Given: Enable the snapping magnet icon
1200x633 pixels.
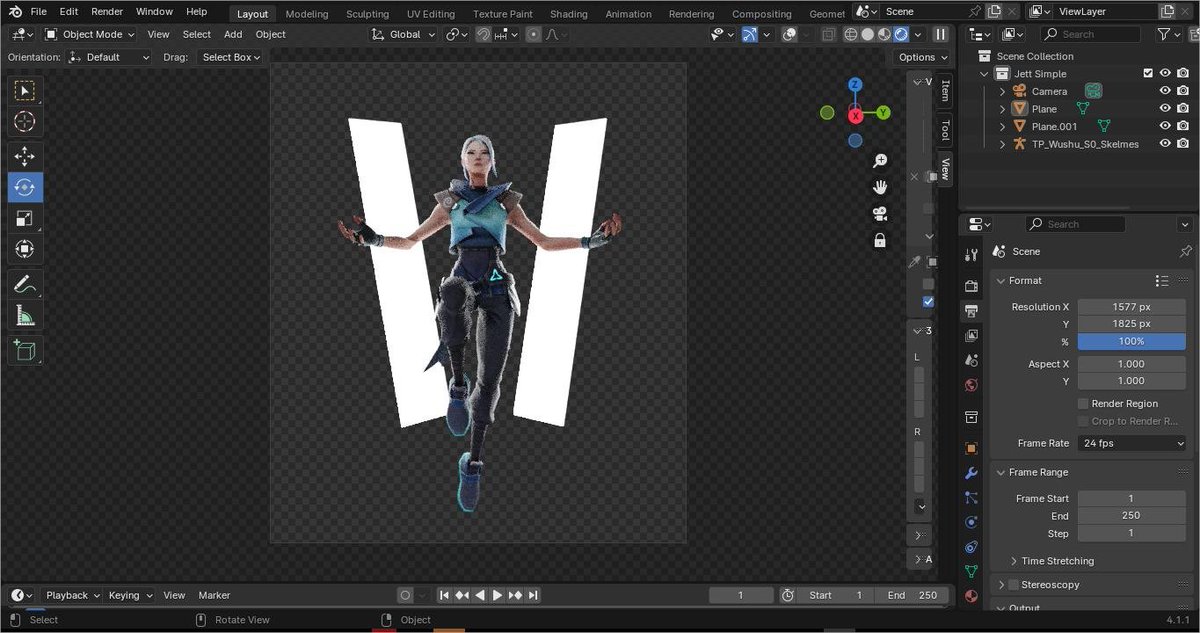Looking at the screenshot, I should [481, 33].
